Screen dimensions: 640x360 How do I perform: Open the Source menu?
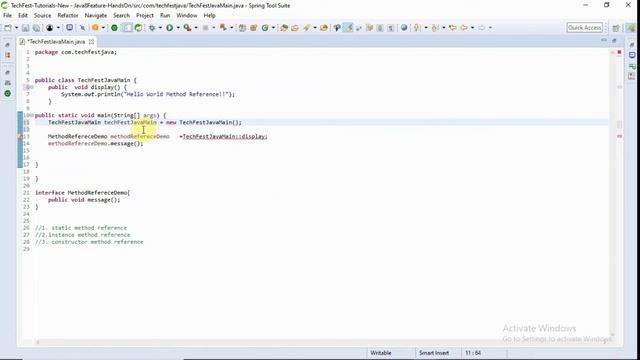[42, 16]
